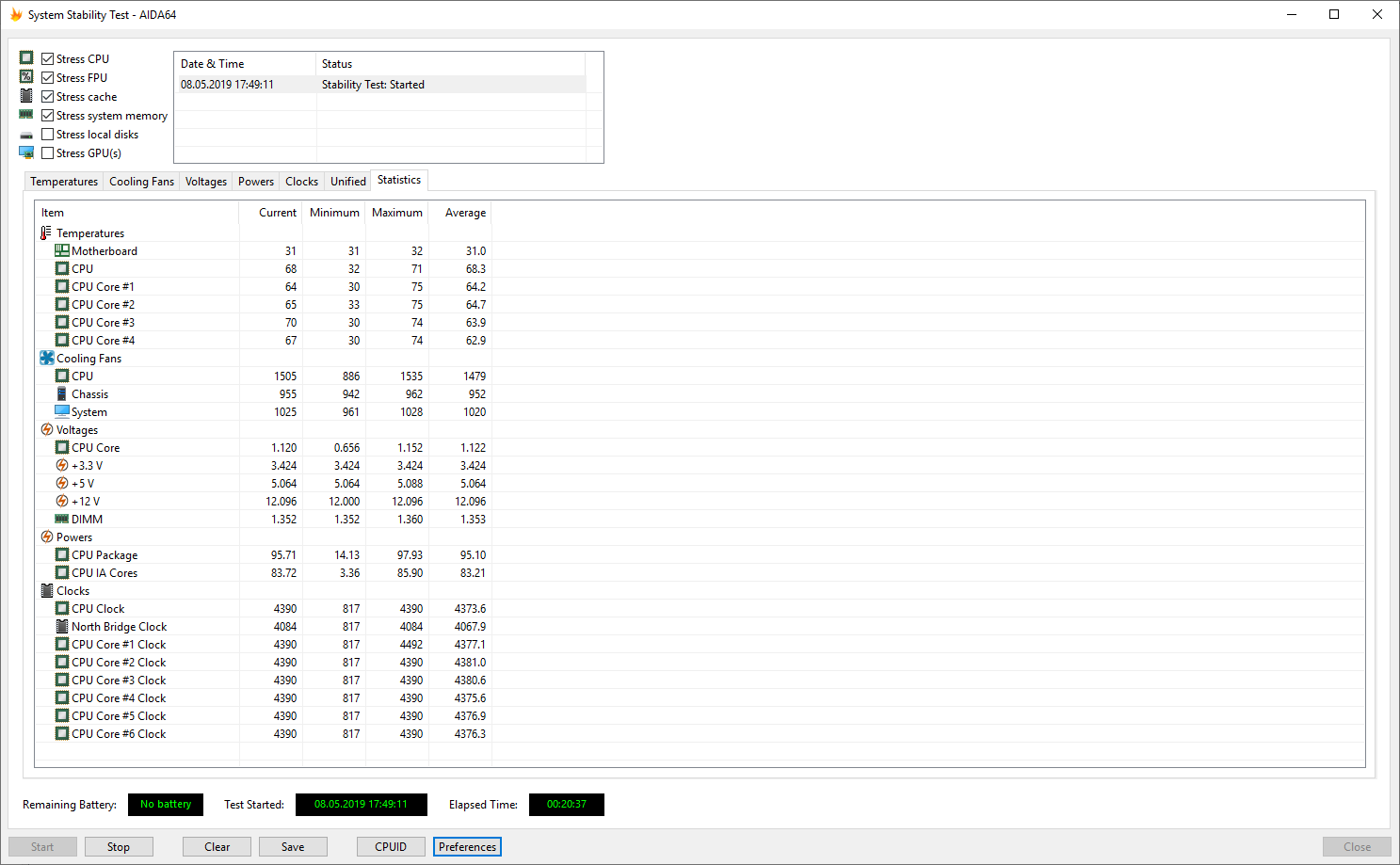Click the Motherboard row icon

pyautogui.click(x=62, y=251)
